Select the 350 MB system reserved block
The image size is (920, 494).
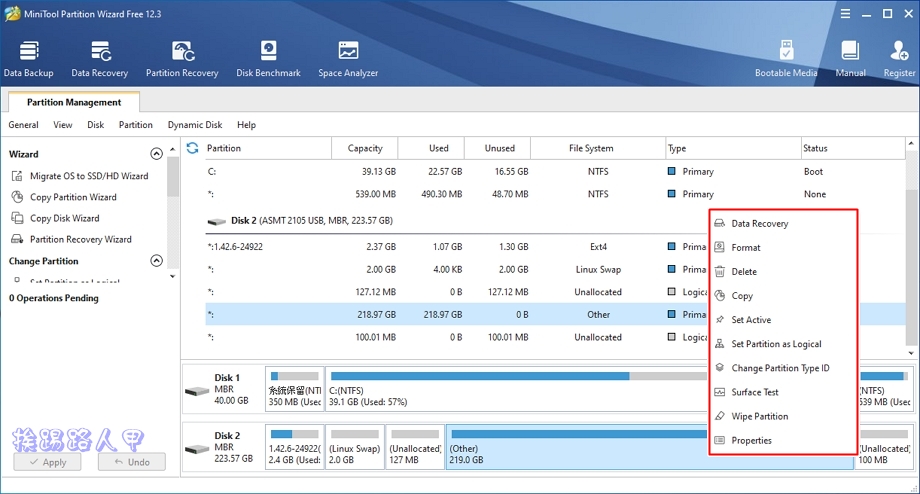[x=295, y=389]
